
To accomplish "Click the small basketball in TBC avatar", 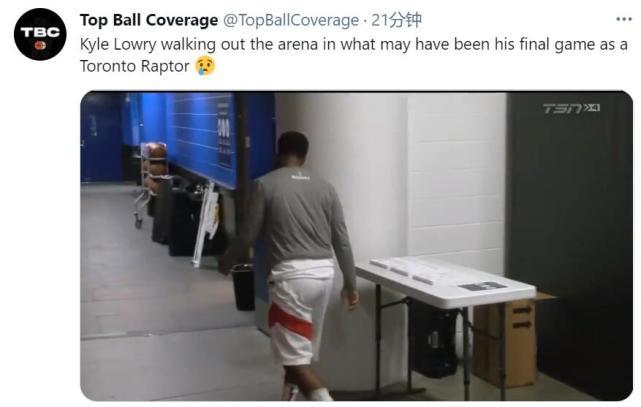I will [x=40, y=45].
